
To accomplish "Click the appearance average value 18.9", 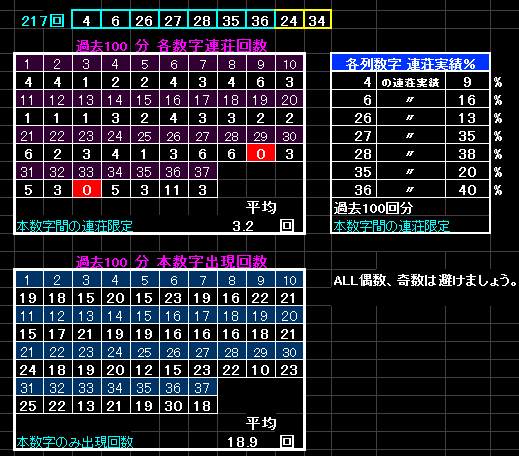I will 242,442.
